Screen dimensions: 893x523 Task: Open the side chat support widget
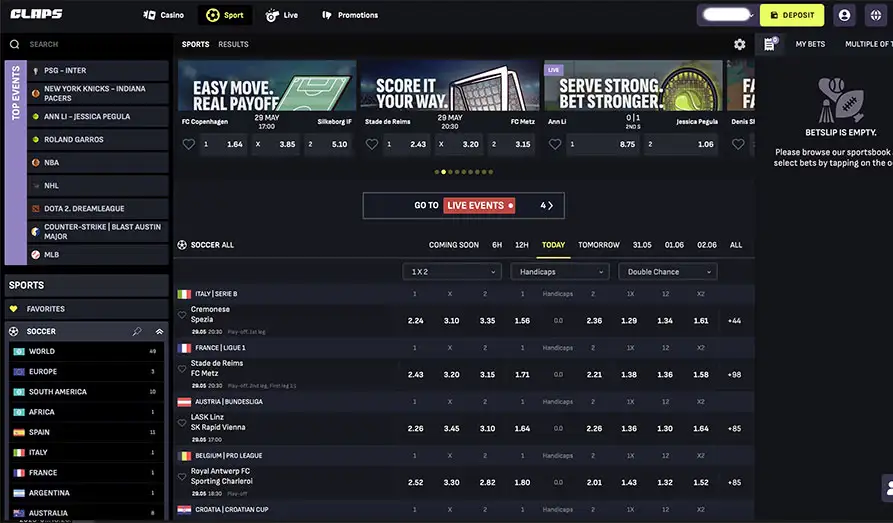tap(887, 488)
